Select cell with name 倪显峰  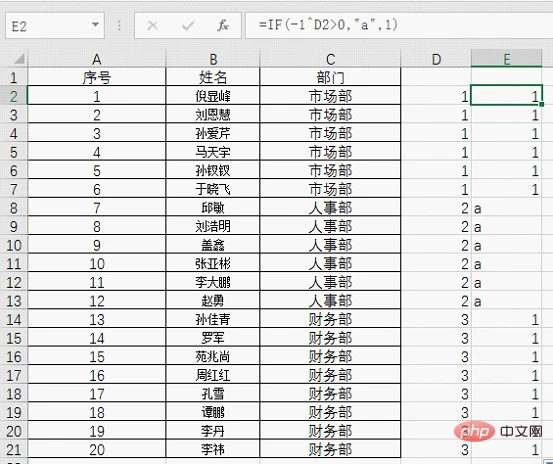[x=213, y=96]
